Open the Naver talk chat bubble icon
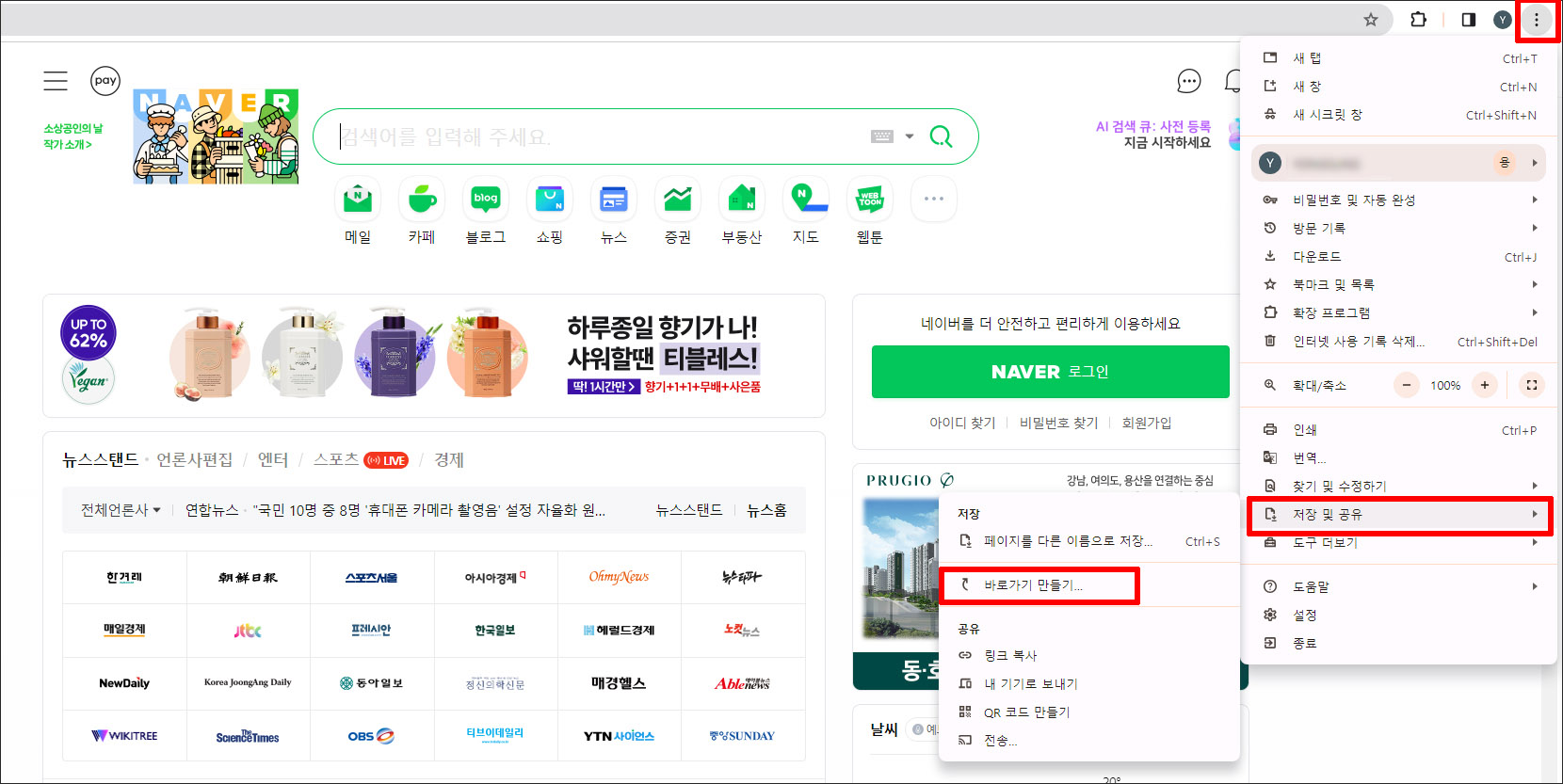1563x784 pixels. [x=1189, y=82]
